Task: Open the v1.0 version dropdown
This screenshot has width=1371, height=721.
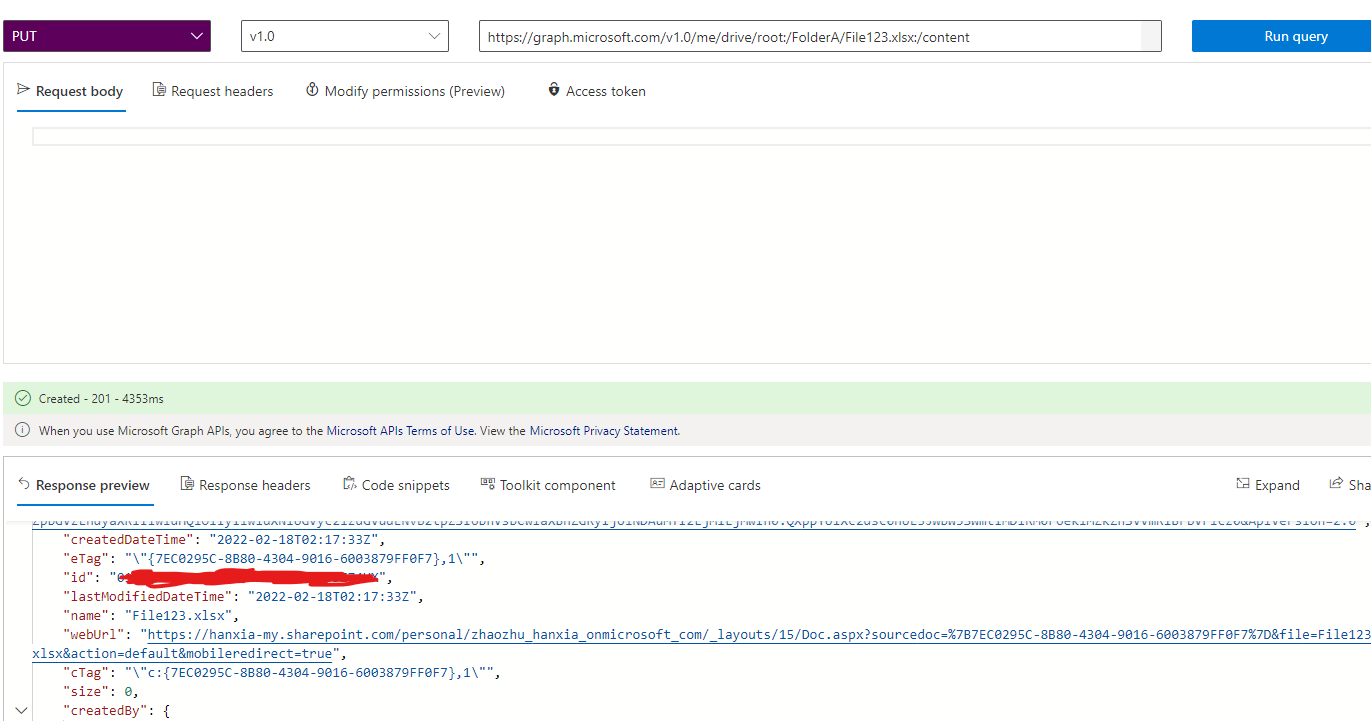Action: coord(345,36)
